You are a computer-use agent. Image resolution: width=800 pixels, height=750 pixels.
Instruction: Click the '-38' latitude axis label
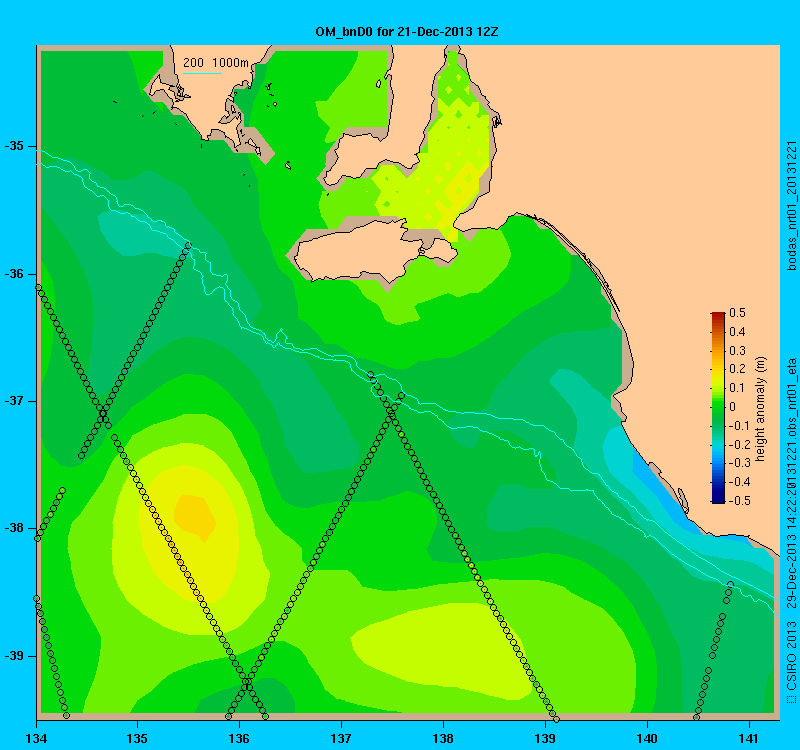tap(14, 528)
